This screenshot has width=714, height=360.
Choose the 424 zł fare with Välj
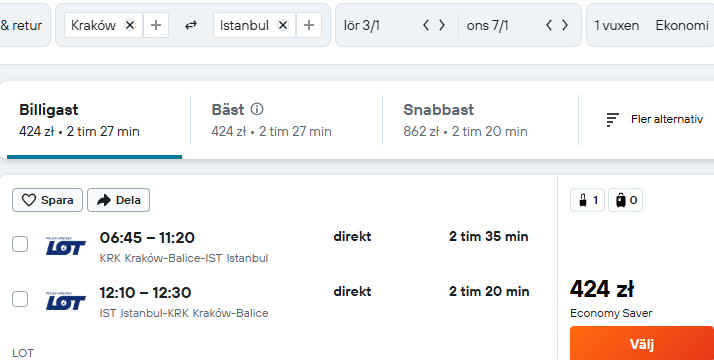pyautogui.click(x=642, y=344)
